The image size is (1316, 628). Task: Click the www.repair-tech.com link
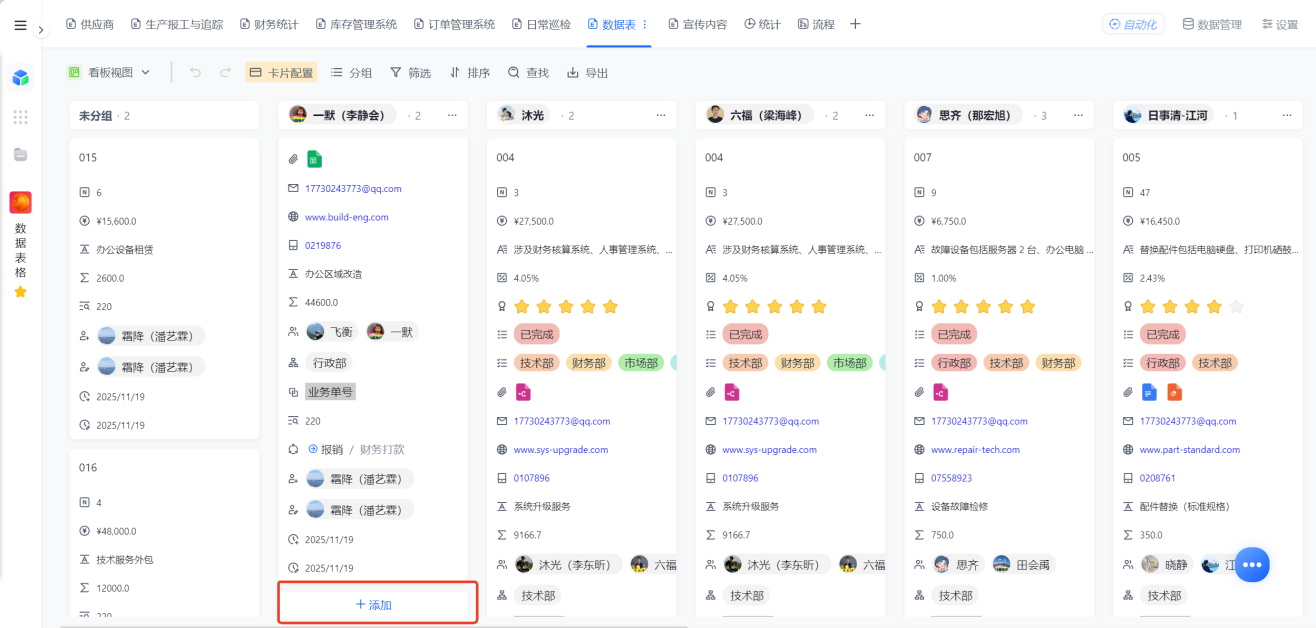coord(975,450)
